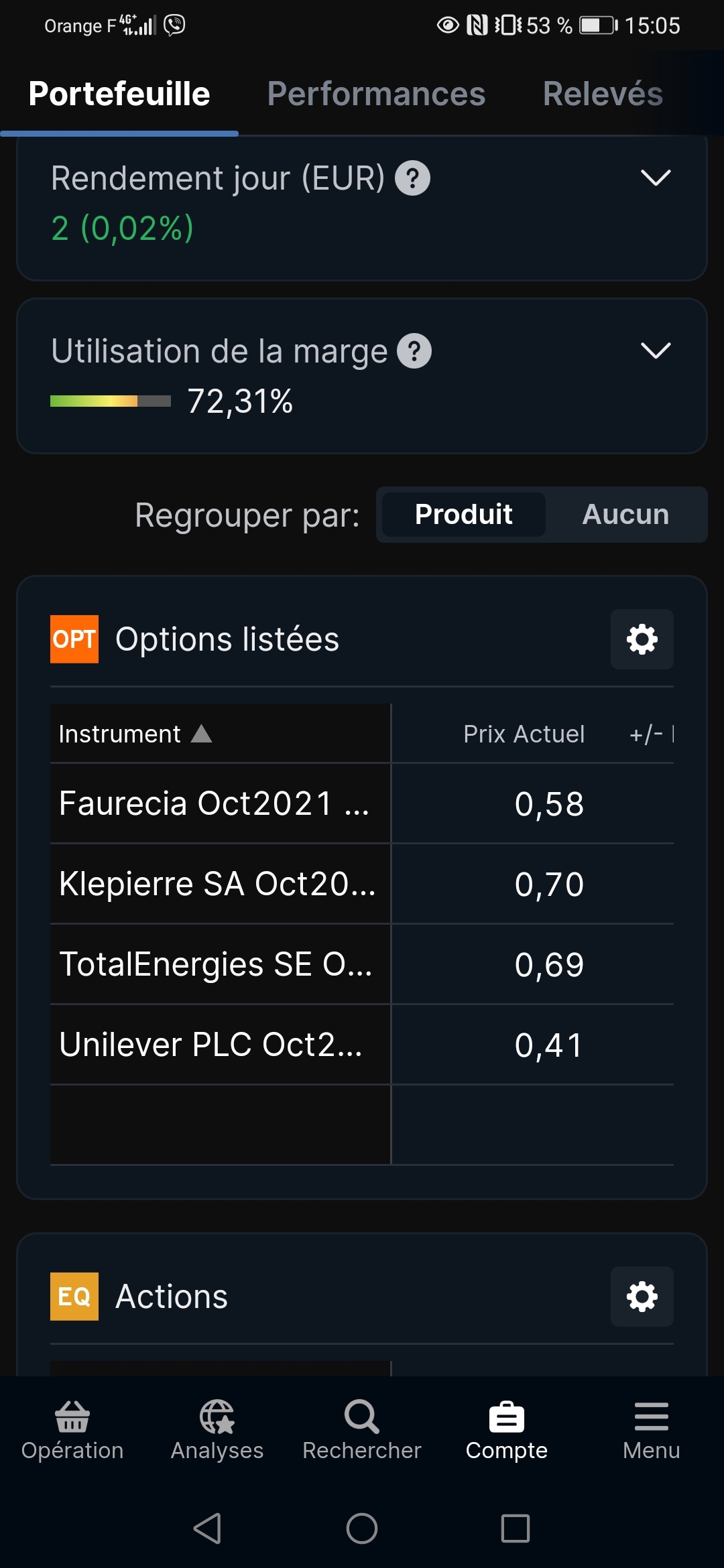Tap help icon beside Rendement jour

point(412,178)
